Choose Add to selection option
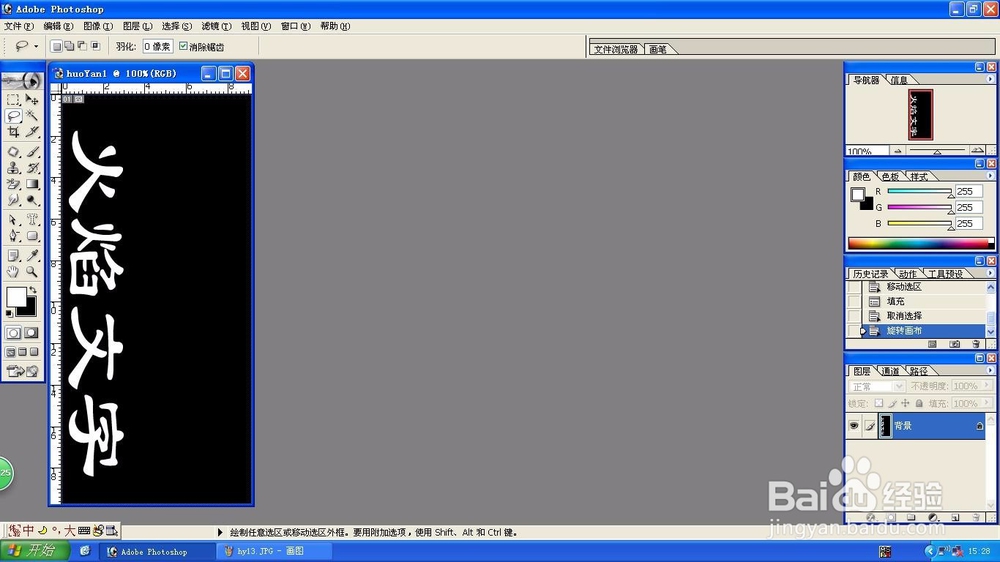 click(x=69, y=46)
